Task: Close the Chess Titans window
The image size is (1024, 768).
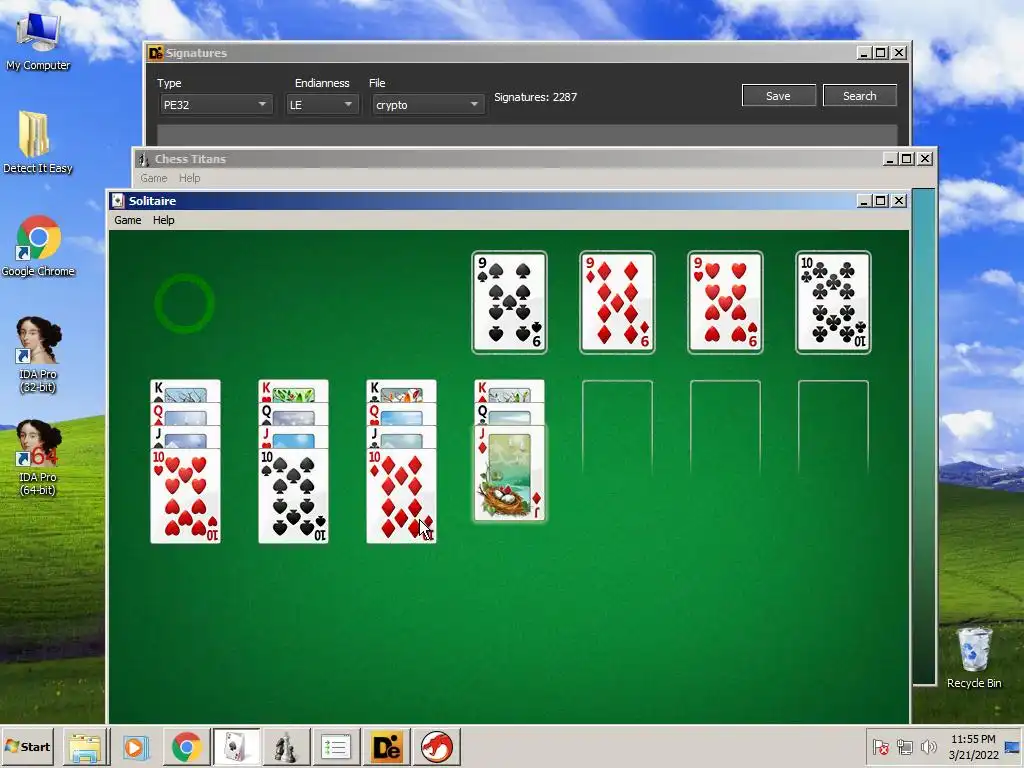Action: (x=925, y=159)
